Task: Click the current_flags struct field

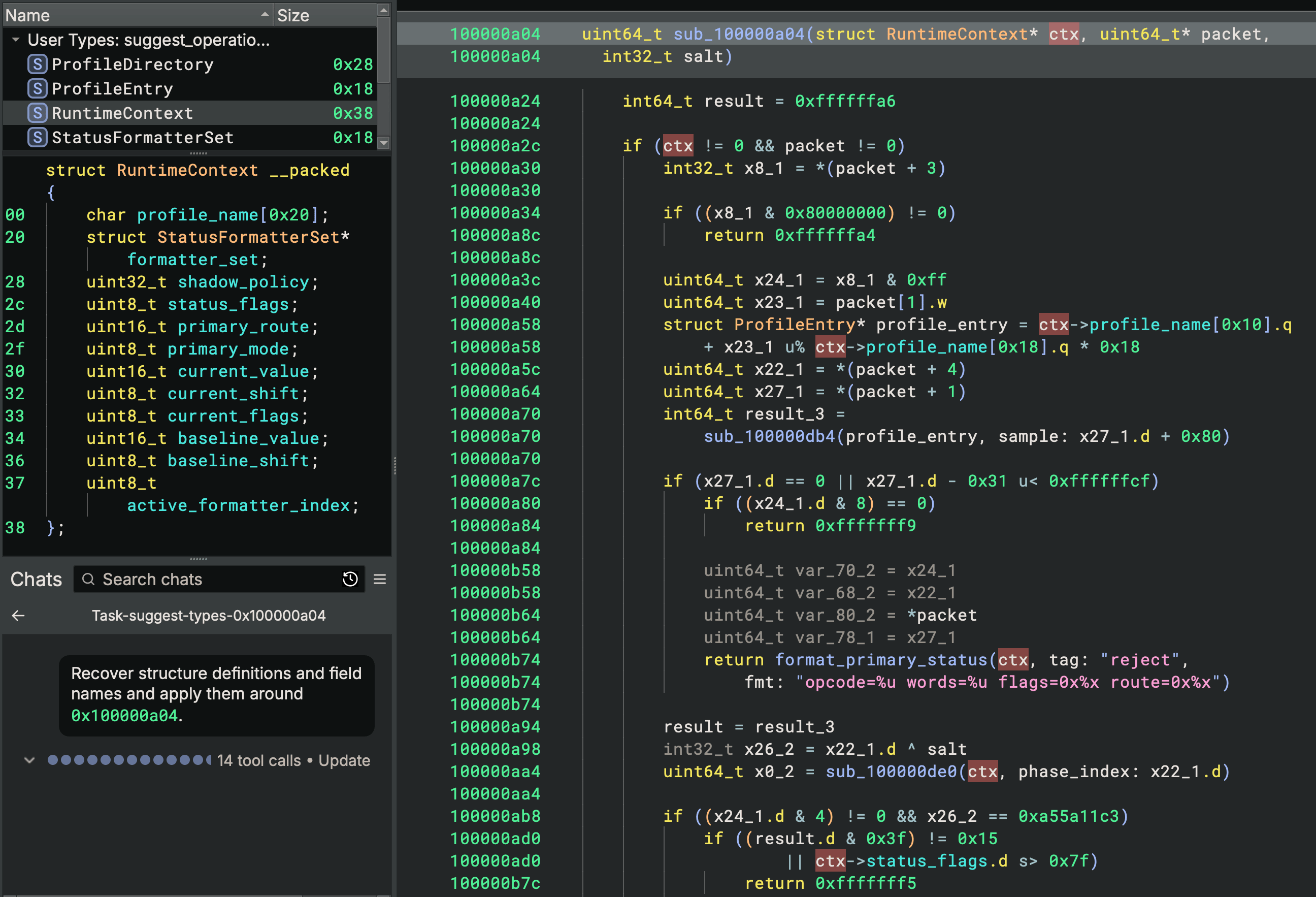Action: click(234, 416)
